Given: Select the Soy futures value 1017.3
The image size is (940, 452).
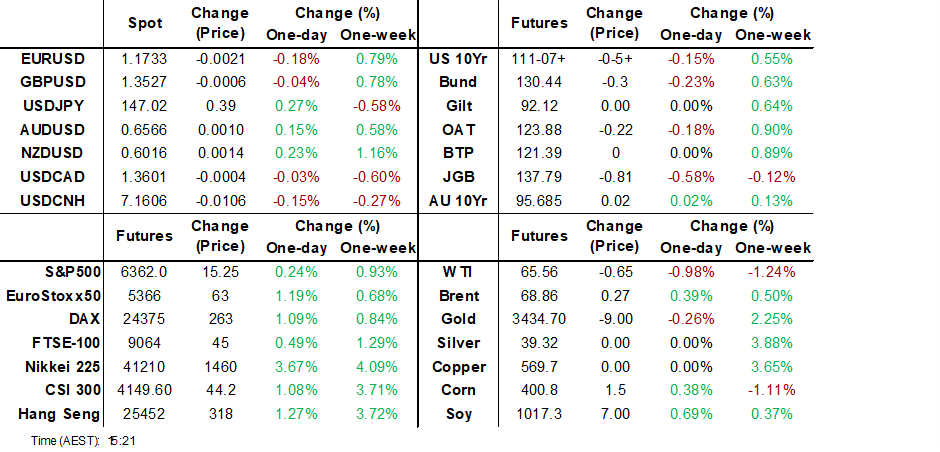Looking at the screenshot, I should click(x=538, y=414).
